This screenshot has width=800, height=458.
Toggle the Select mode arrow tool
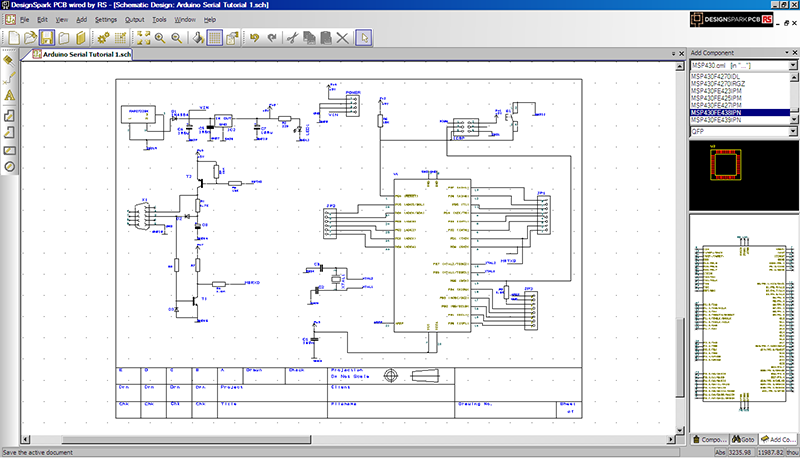364,38
